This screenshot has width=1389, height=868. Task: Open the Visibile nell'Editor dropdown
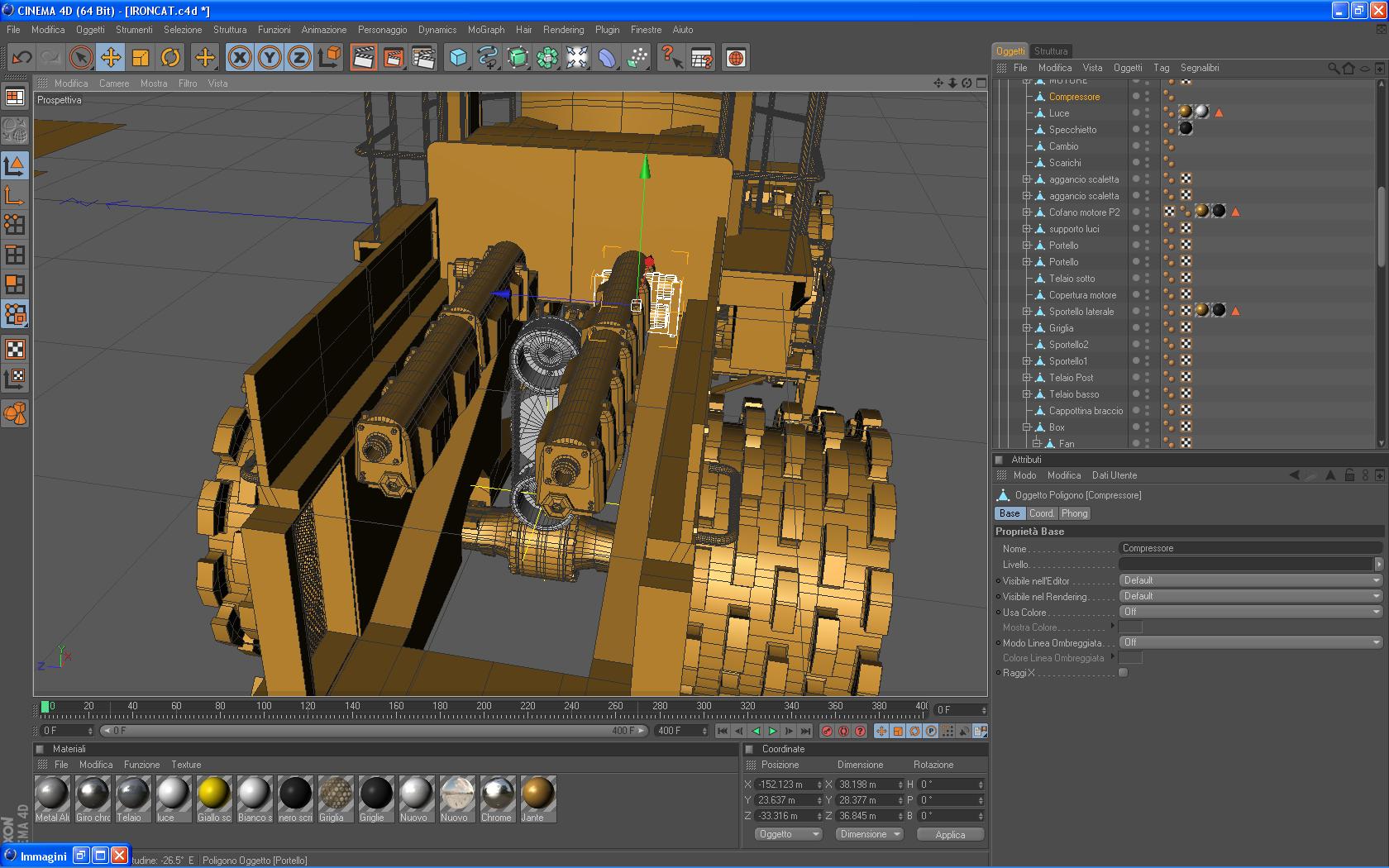[1250, 580]
